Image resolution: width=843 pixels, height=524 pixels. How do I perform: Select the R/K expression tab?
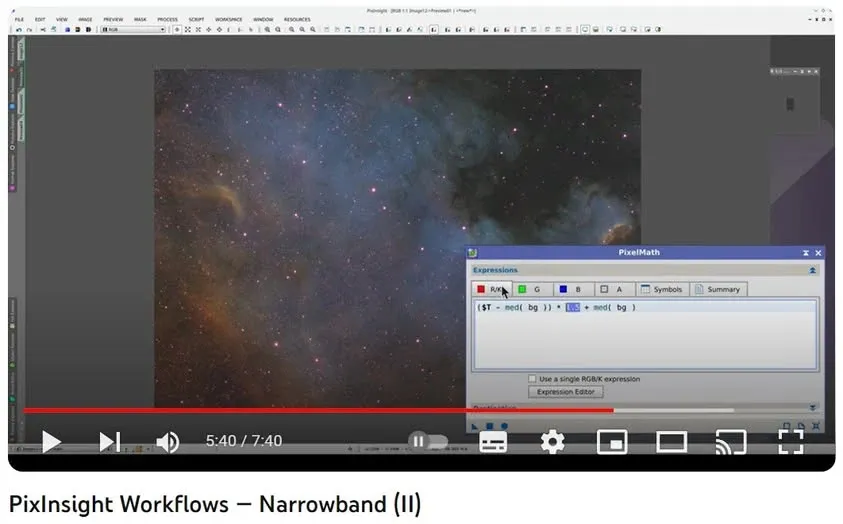click(491, 289)
